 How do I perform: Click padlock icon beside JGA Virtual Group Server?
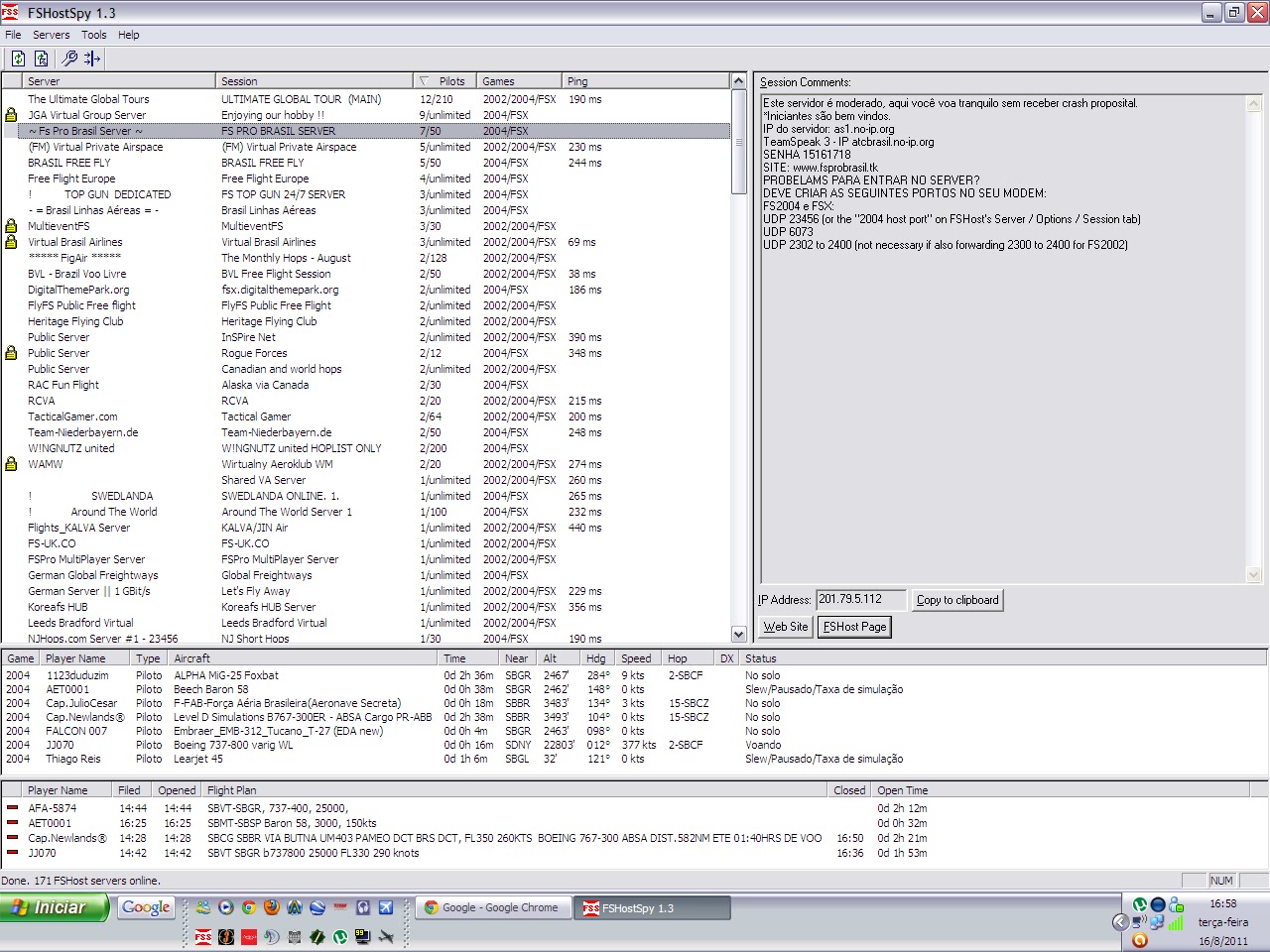click(x=11, y=115)
